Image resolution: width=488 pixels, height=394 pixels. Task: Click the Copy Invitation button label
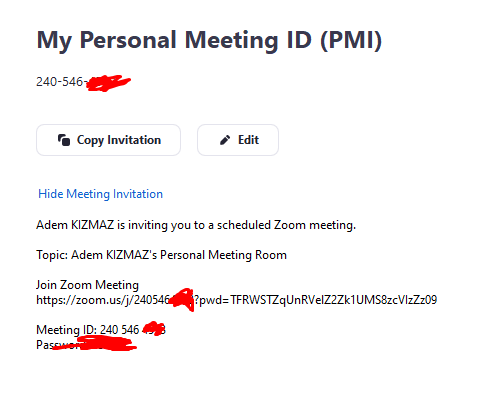[119, 140]
